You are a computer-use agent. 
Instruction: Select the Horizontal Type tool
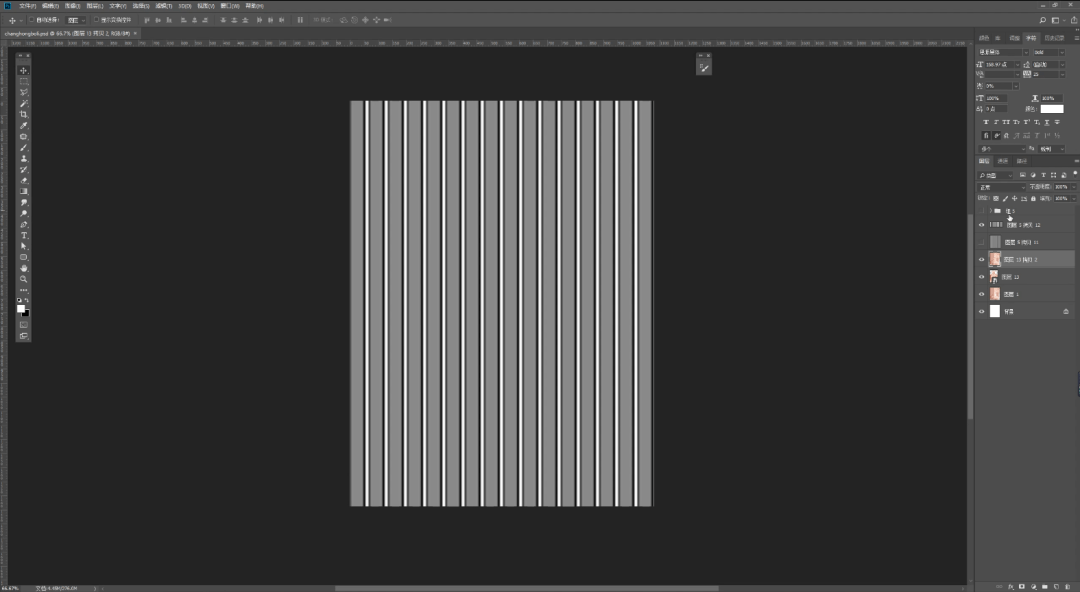coord(24,235)
